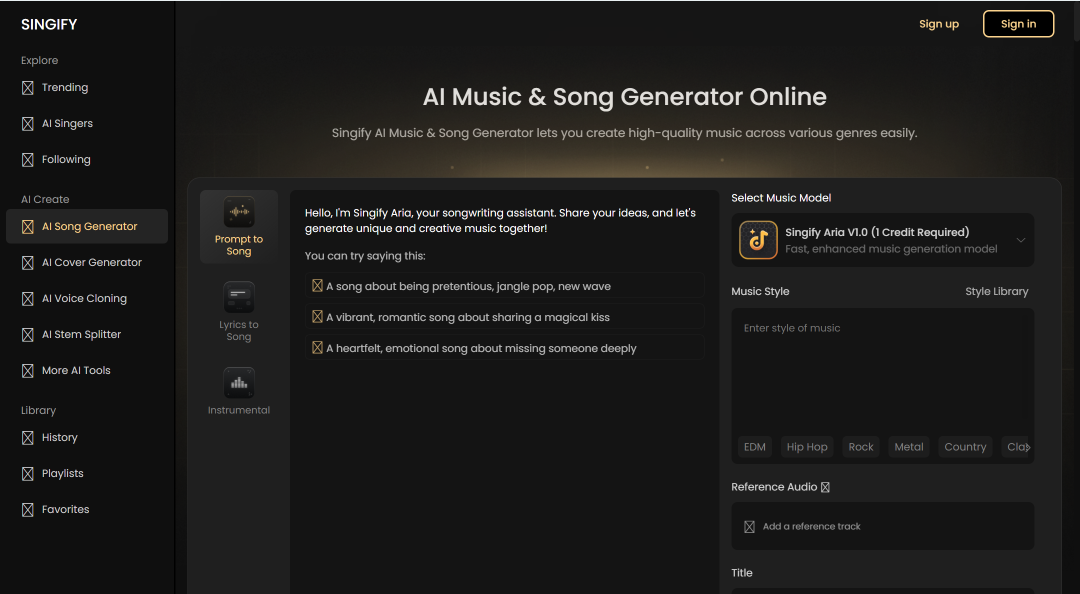This screenshot has height=594, width=1080.
Task: Click the AI Cover Generator sidebar icon
Action: coord(28,263)
